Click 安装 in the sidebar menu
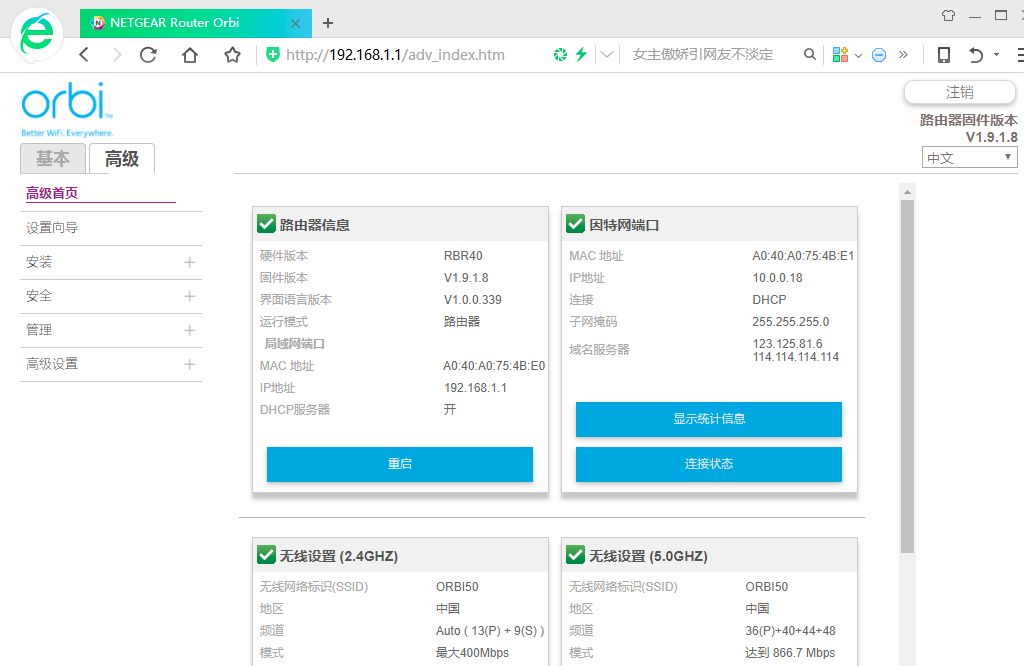Viewport: 1024px width, 666px height. [x=39, y=262]
